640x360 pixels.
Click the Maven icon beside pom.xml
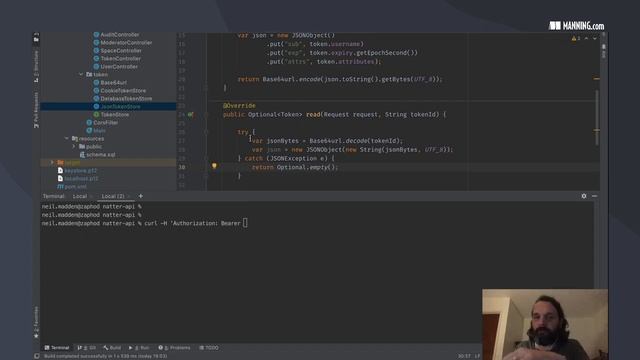(60, 187)
